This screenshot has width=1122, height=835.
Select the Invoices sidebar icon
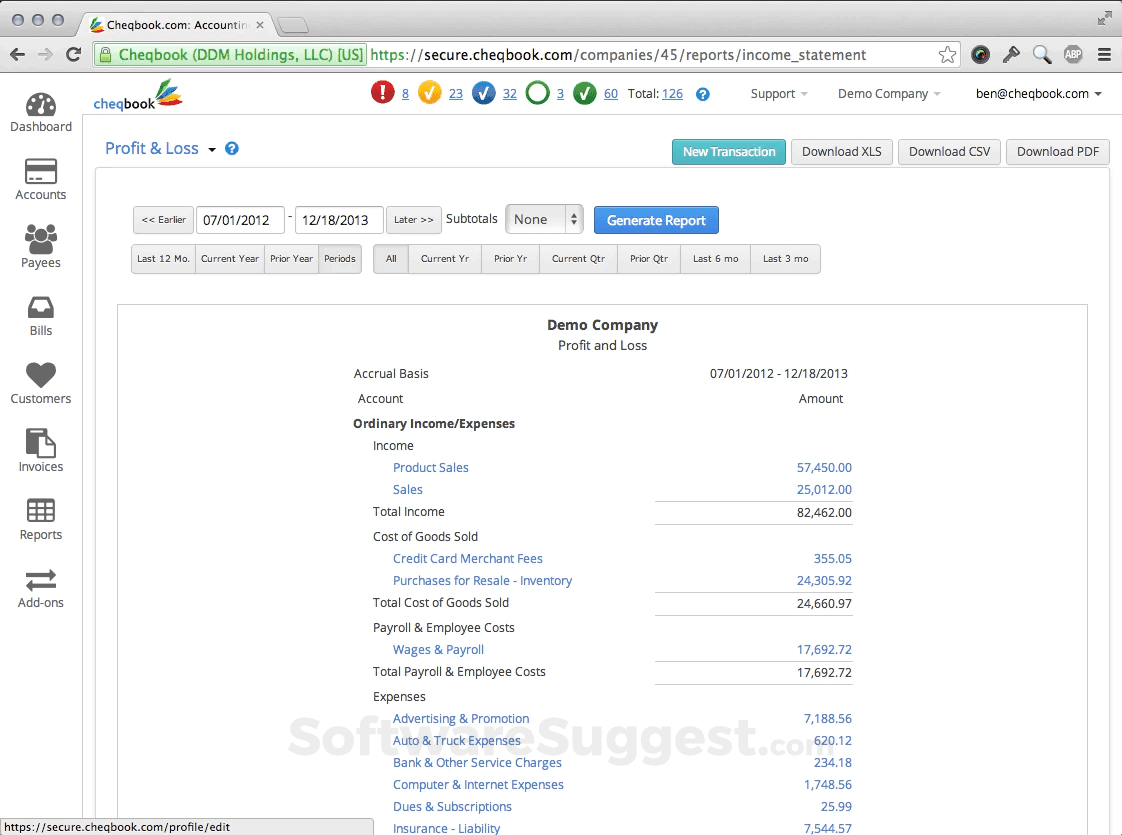click(40, 450)
